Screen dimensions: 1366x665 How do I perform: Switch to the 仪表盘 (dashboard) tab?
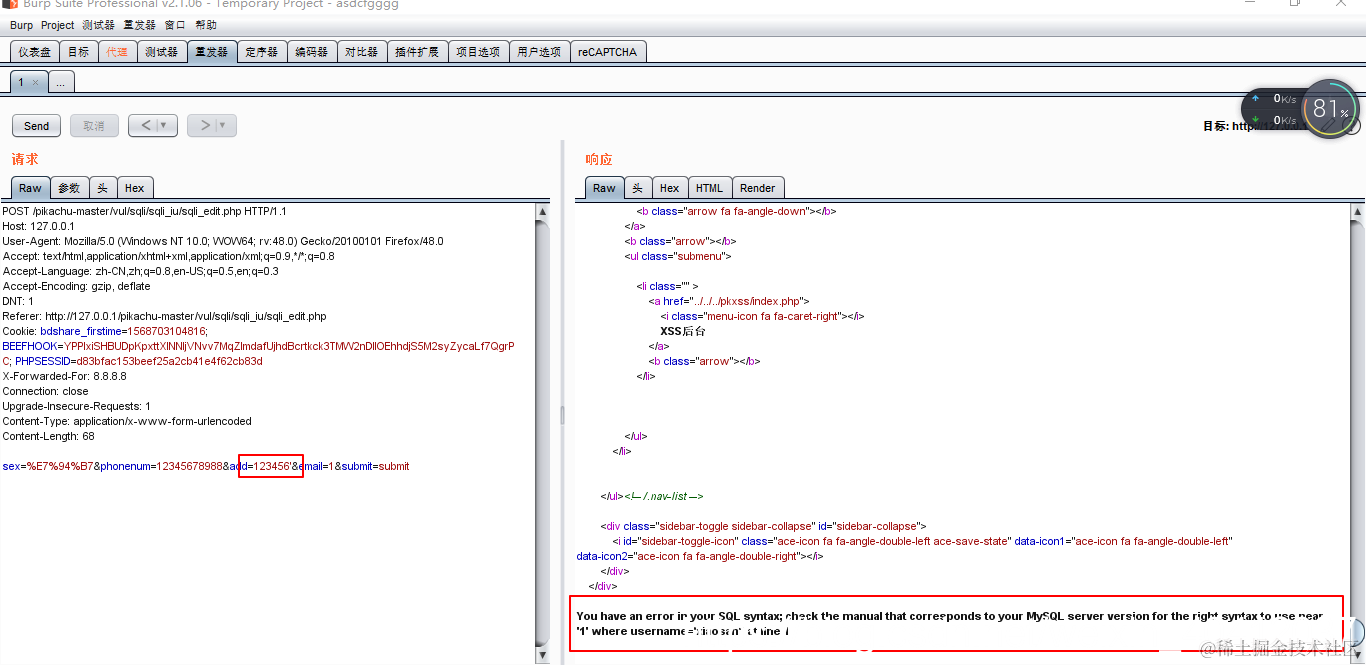click(34, 52)
